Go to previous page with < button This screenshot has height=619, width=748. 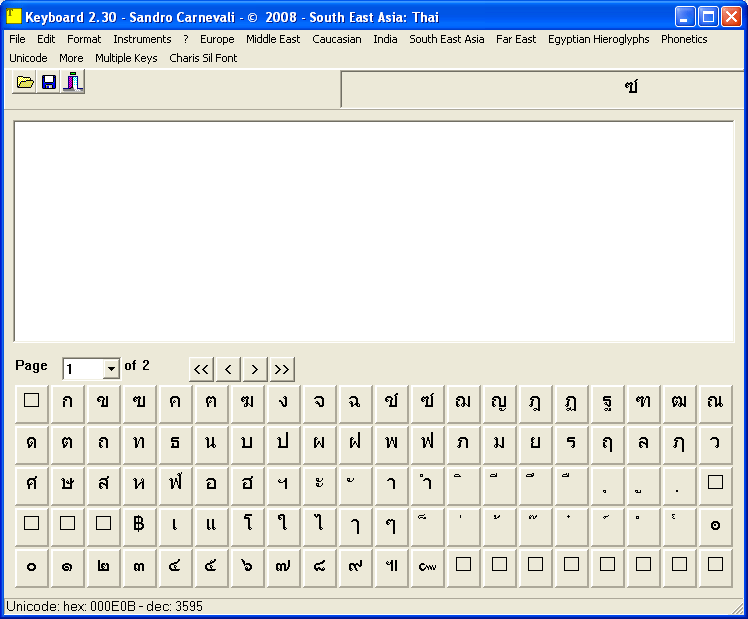click(228, 369)
